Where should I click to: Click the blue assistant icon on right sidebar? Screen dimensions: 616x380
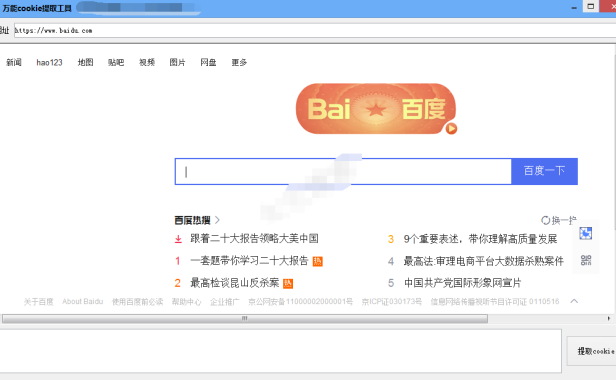(x=585, y=233)
